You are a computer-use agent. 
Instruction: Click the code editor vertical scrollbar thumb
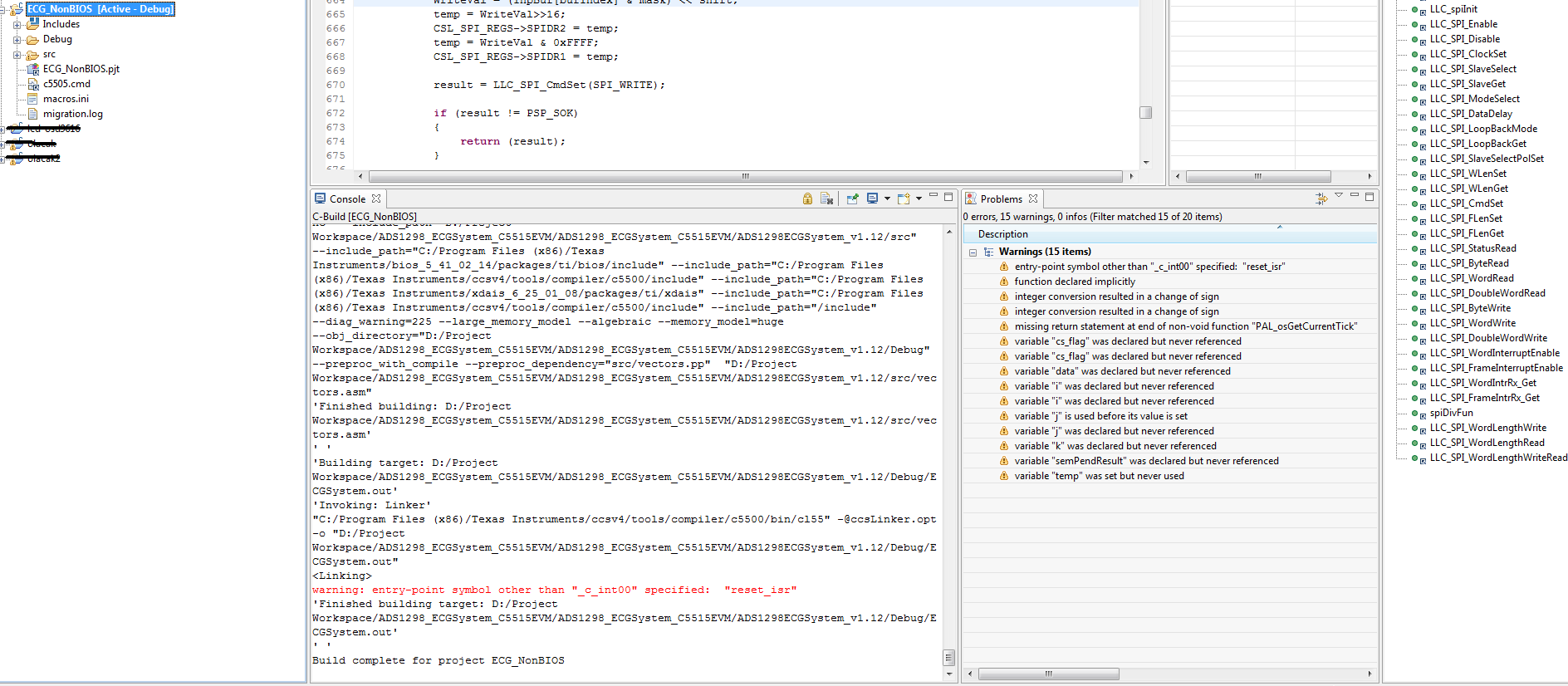pos(1146,112)
